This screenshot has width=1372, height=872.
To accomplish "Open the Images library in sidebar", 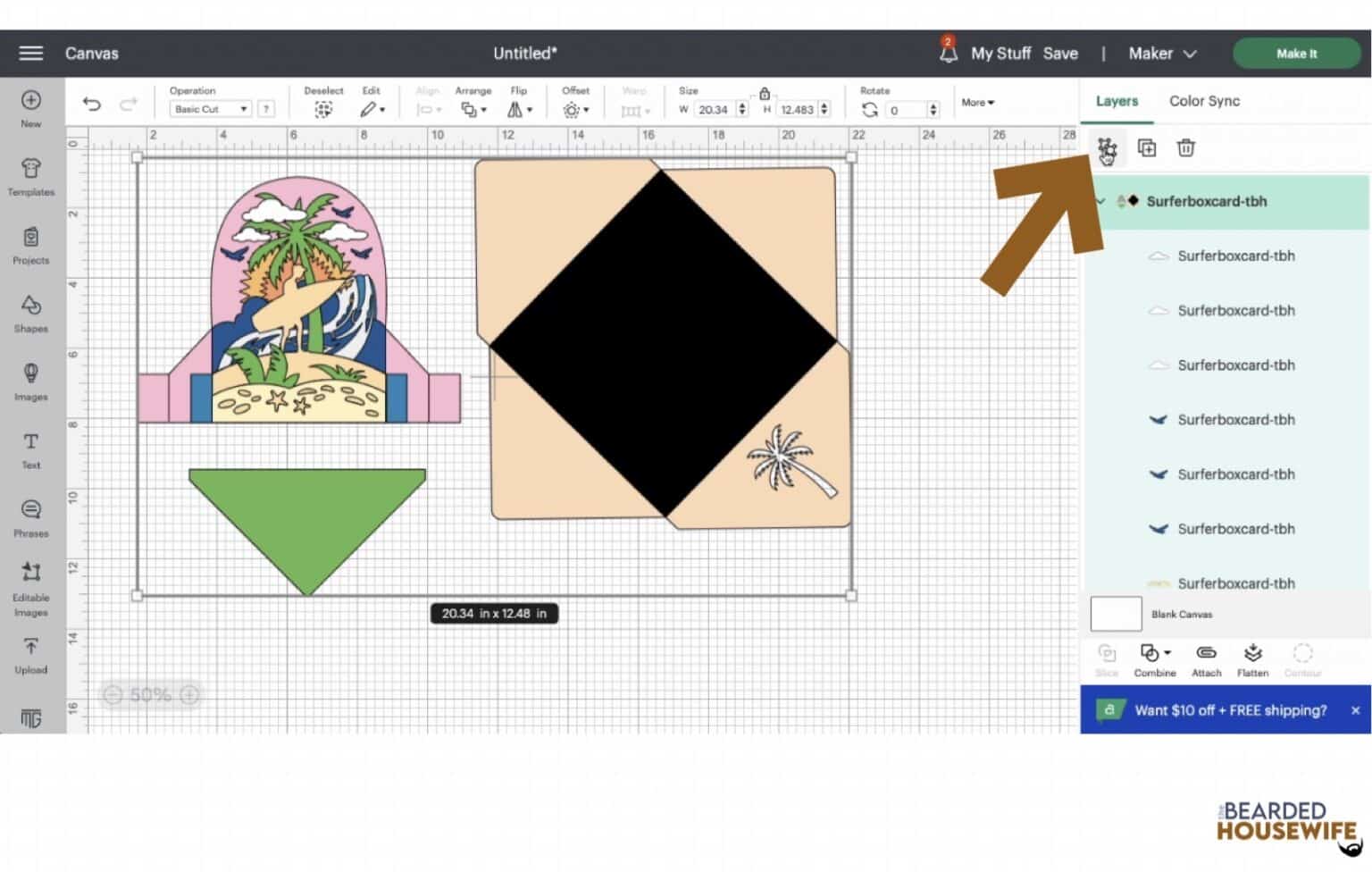I will 31,381.
